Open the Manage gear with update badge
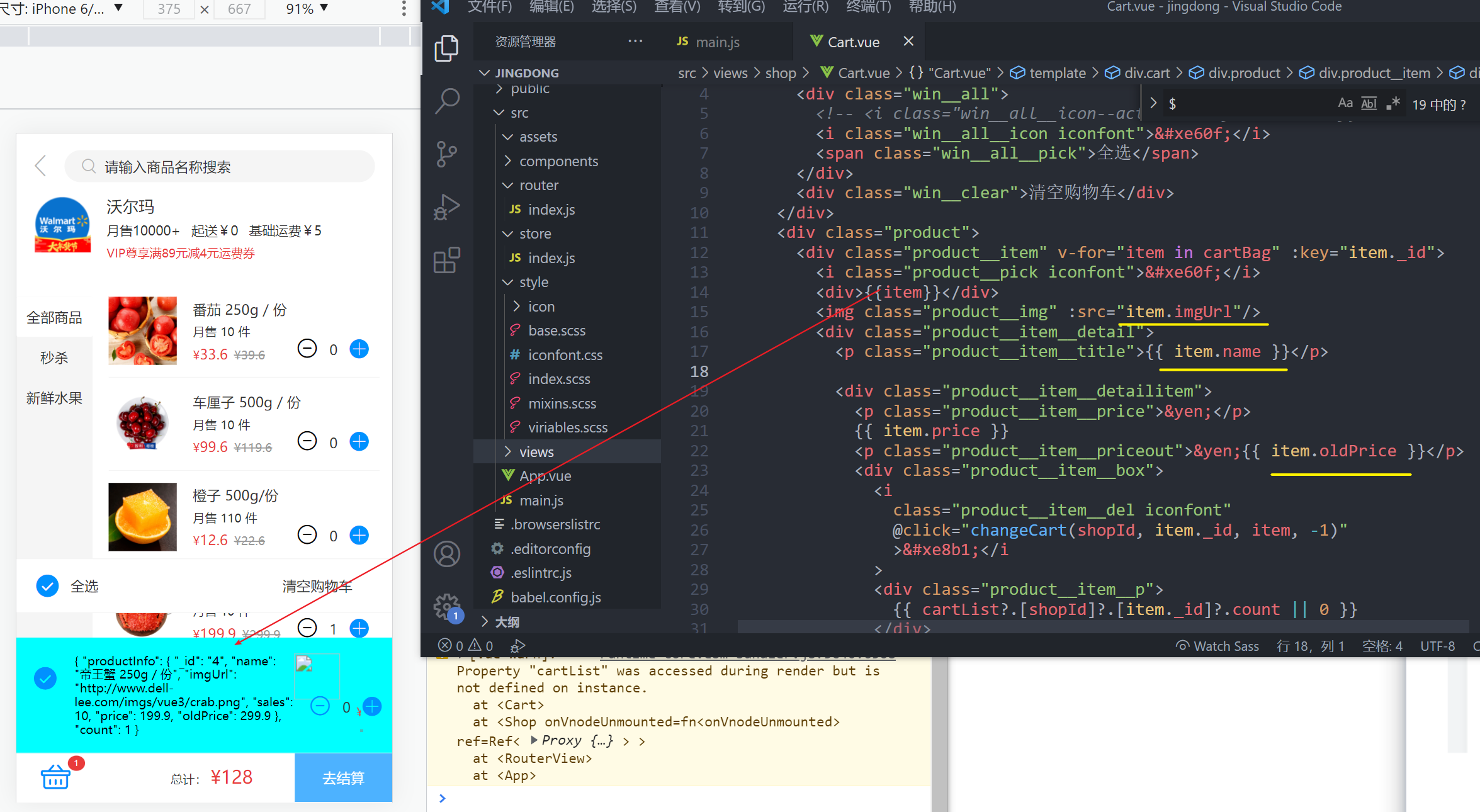This screenshot has width=1480, height=812. [x=446, y=607]
